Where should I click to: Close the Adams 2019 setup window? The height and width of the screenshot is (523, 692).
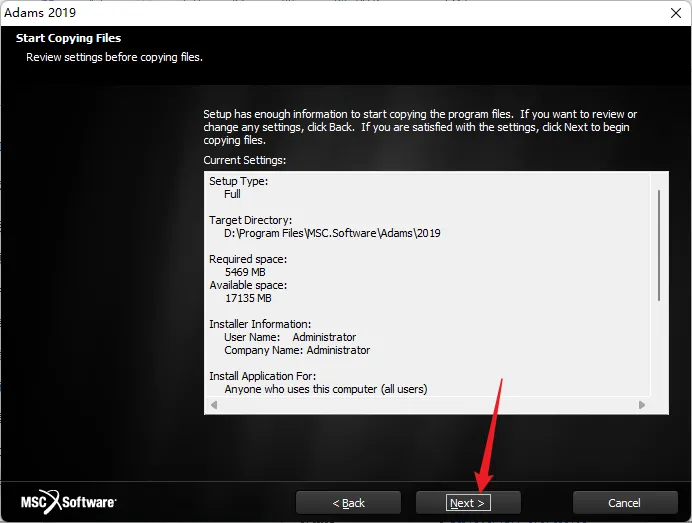[x=676, y=13]
